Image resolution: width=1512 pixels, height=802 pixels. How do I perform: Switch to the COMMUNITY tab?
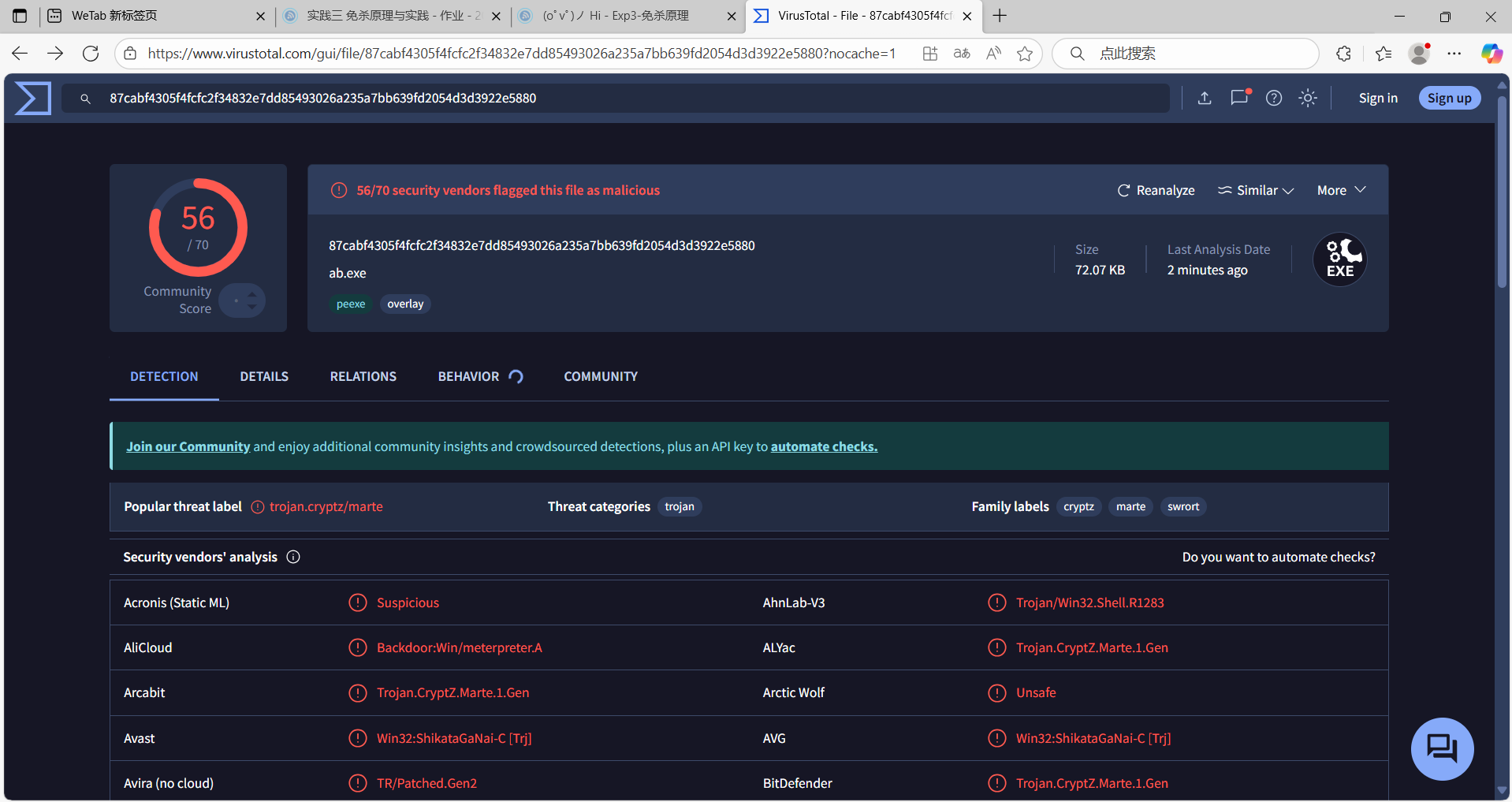(x=601, y=377)
